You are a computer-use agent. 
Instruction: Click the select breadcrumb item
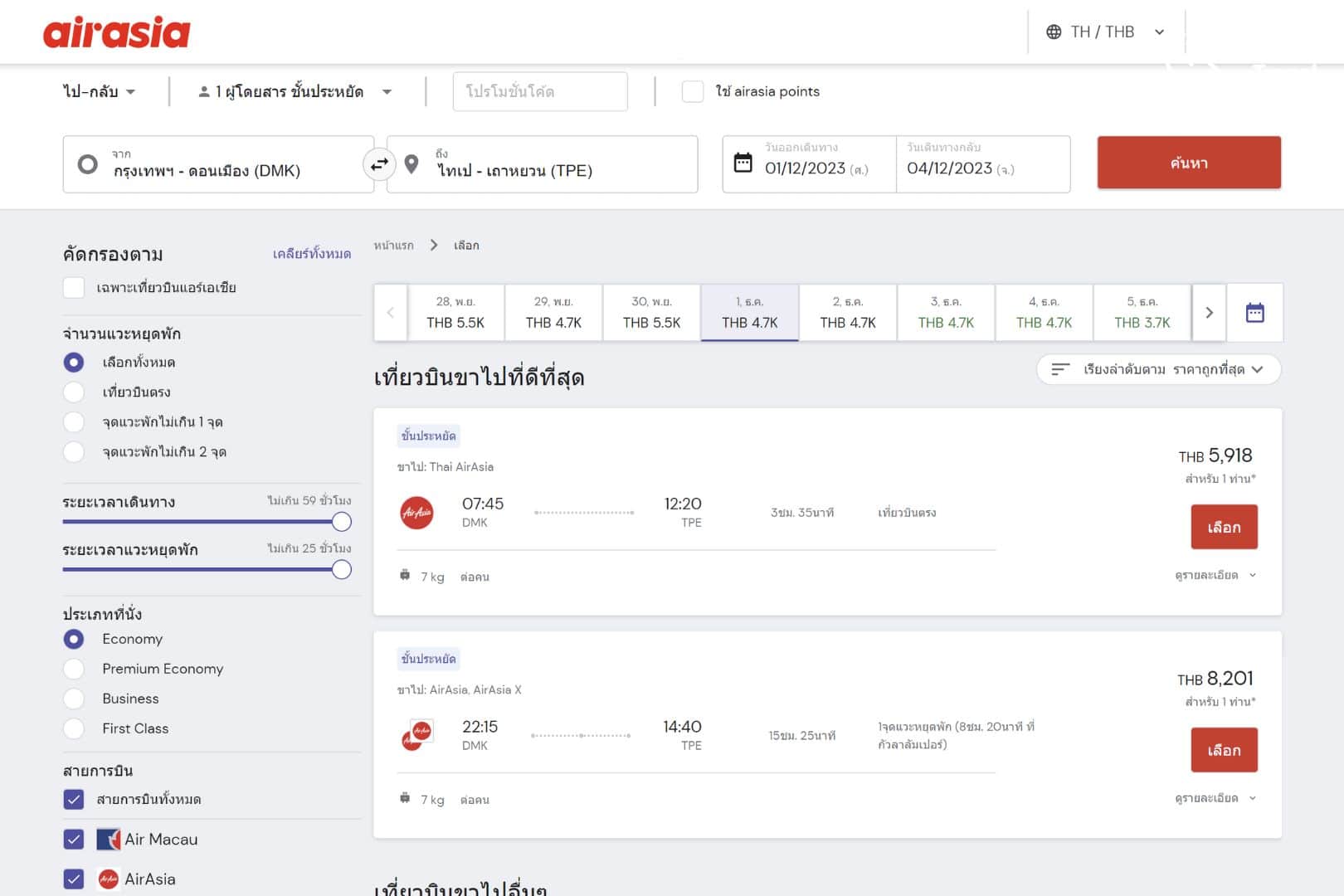[x=466, y=246]
